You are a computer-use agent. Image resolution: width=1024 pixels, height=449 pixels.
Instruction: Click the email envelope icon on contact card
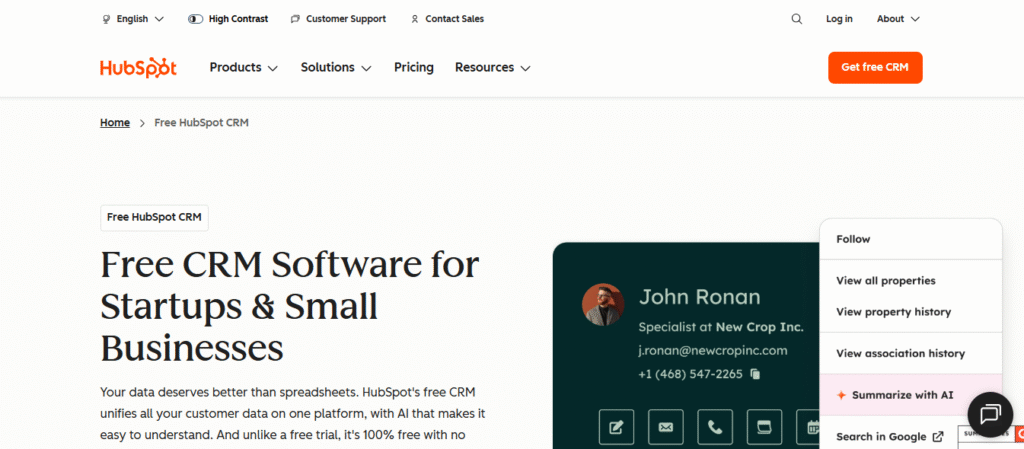pyautogui.click(x=665, y=427)
